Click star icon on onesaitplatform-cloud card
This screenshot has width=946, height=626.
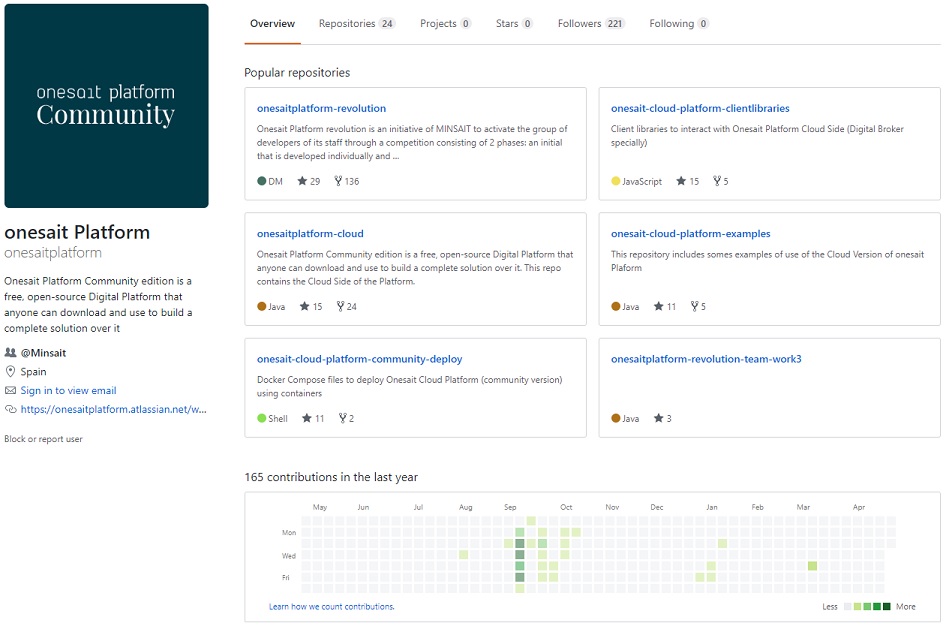pos(305,306)
